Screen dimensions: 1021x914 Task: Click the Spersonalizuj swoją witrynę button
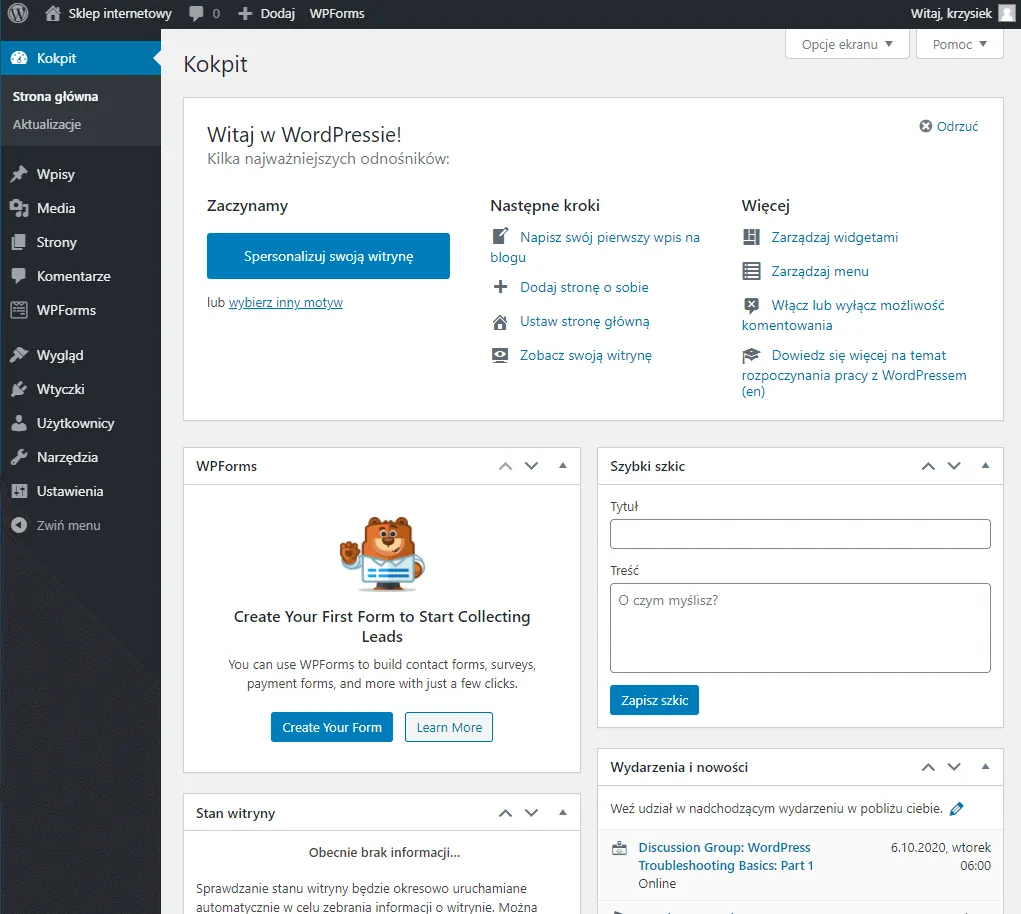328,256
